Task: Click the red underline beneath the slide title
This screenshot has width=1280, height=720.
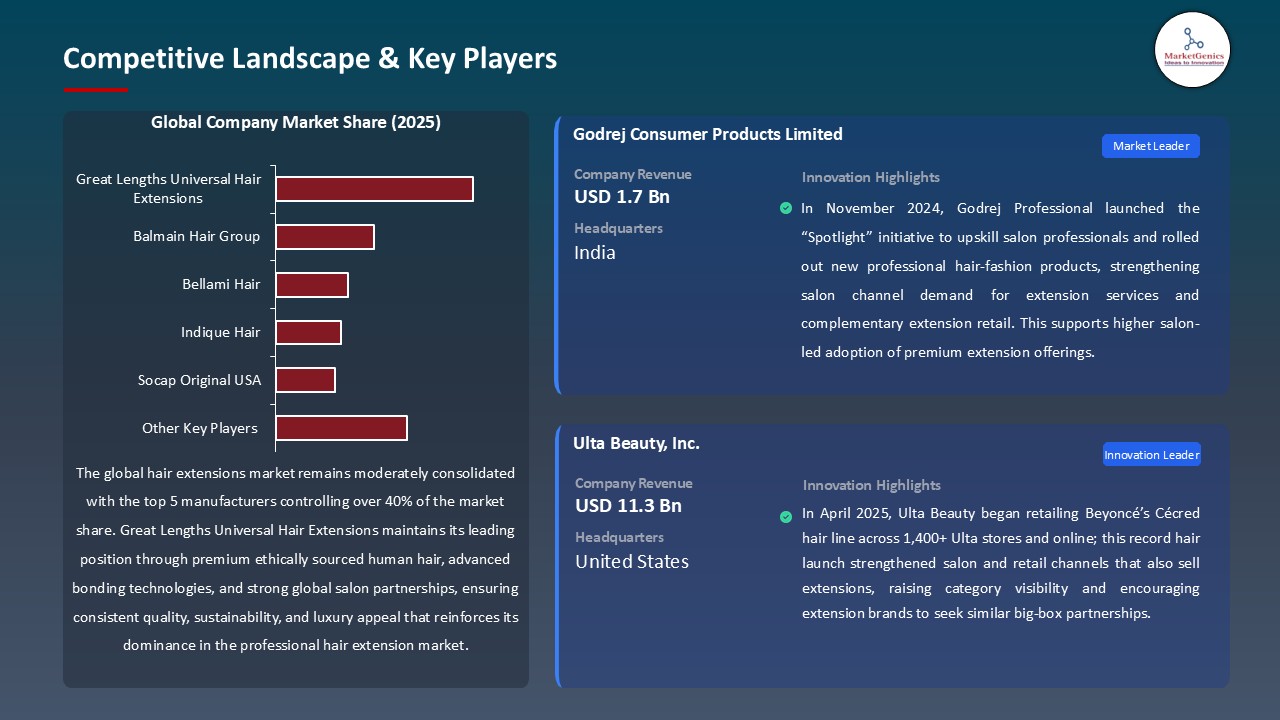Action: tap(95, 87)
